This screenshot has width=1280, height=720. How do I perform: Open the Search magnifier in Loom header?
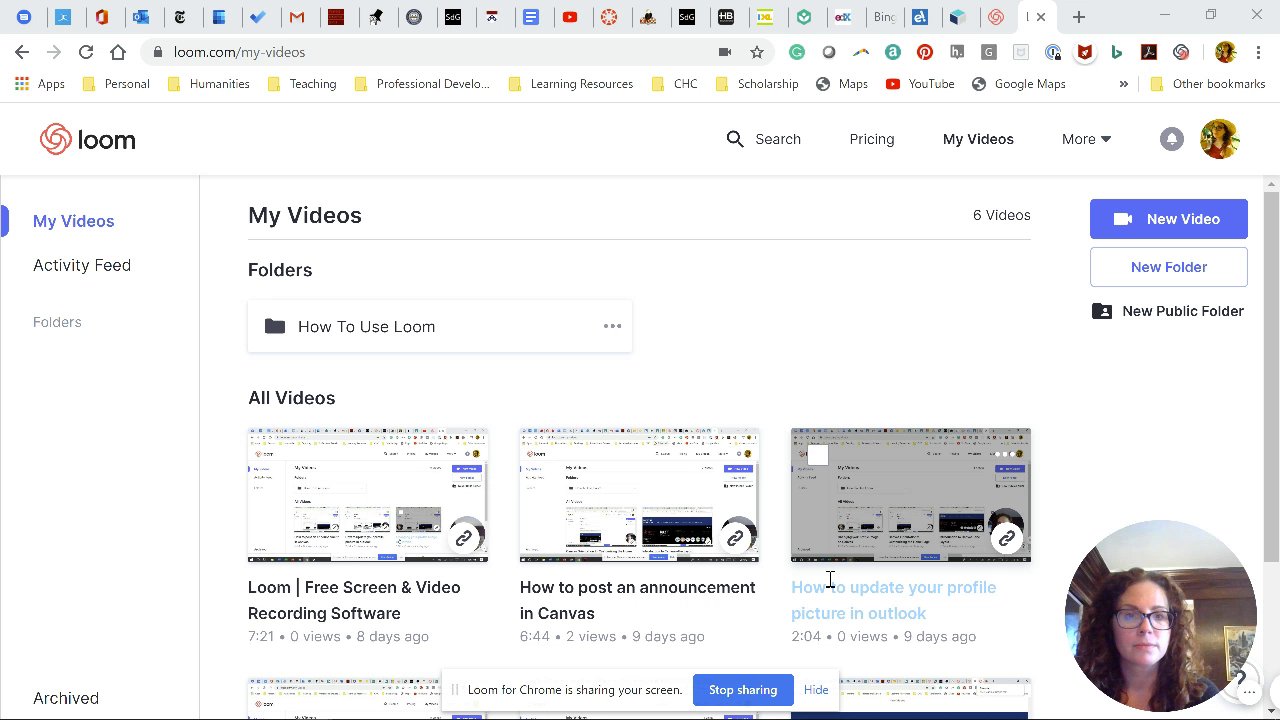pyautogui.click(x=735, y=139)
